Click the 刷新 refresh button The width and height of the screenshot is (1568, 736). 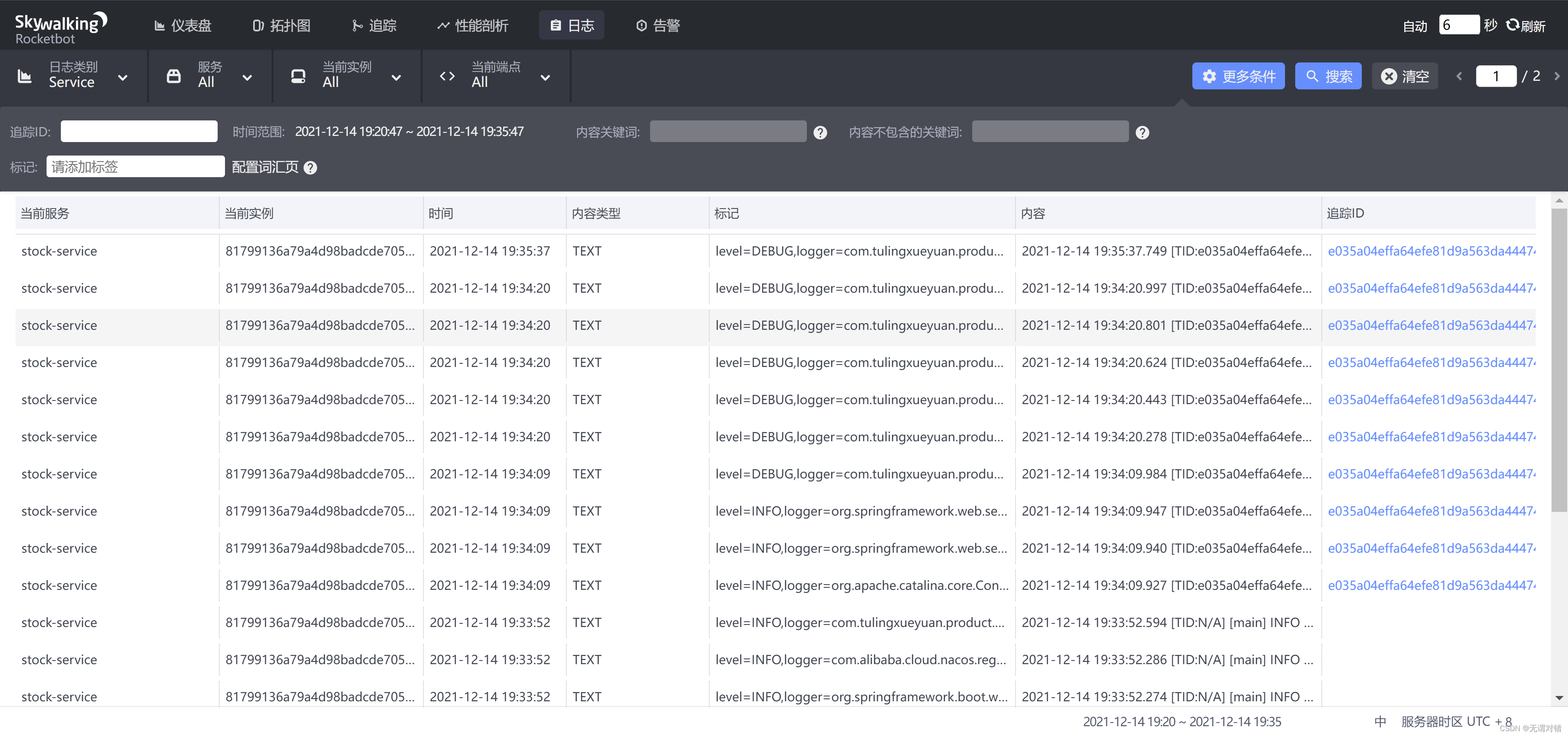pyautogui.click(x=1526, y=26)
